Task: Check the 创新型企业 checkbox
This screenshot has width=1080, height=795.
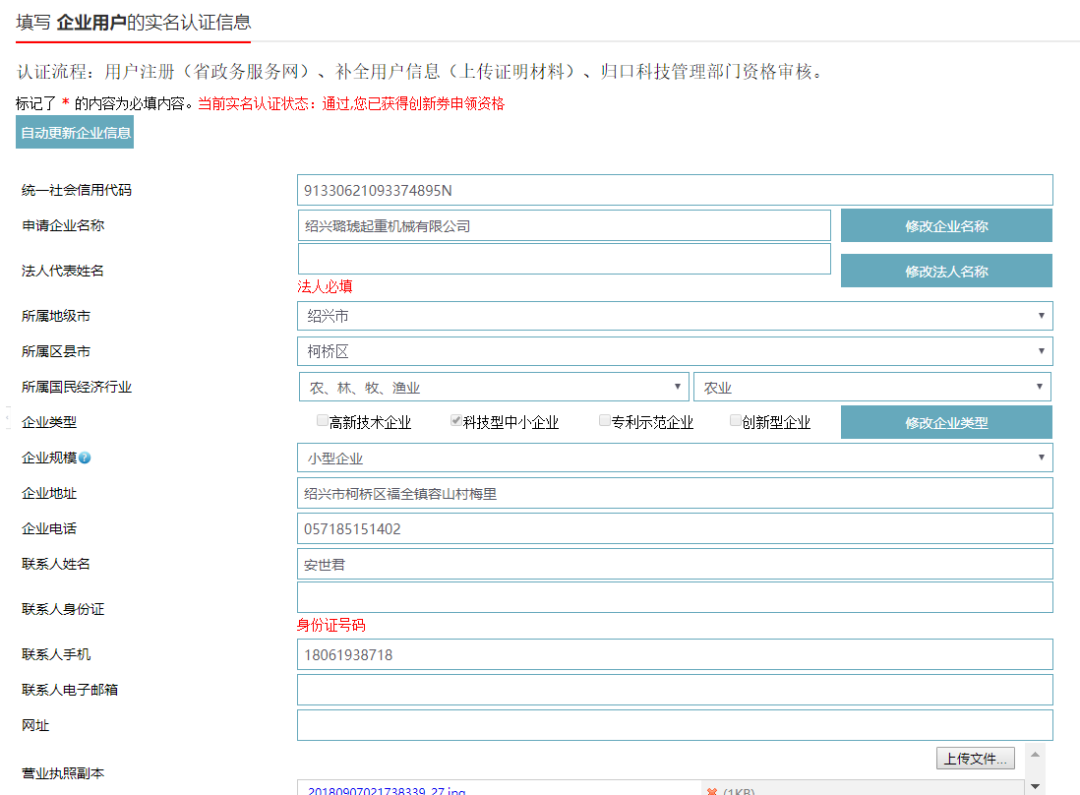Action: [x=735, y=420]
